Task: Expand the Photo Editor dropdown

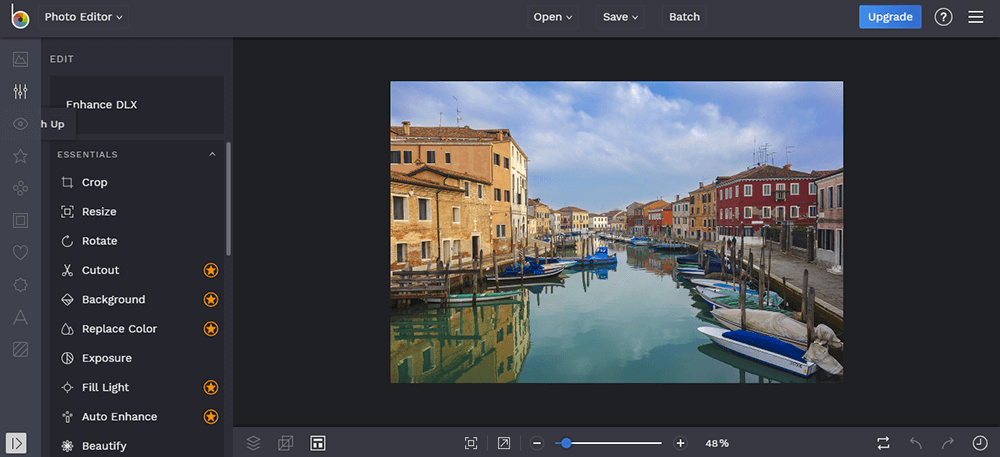Action: click(84, 17)
